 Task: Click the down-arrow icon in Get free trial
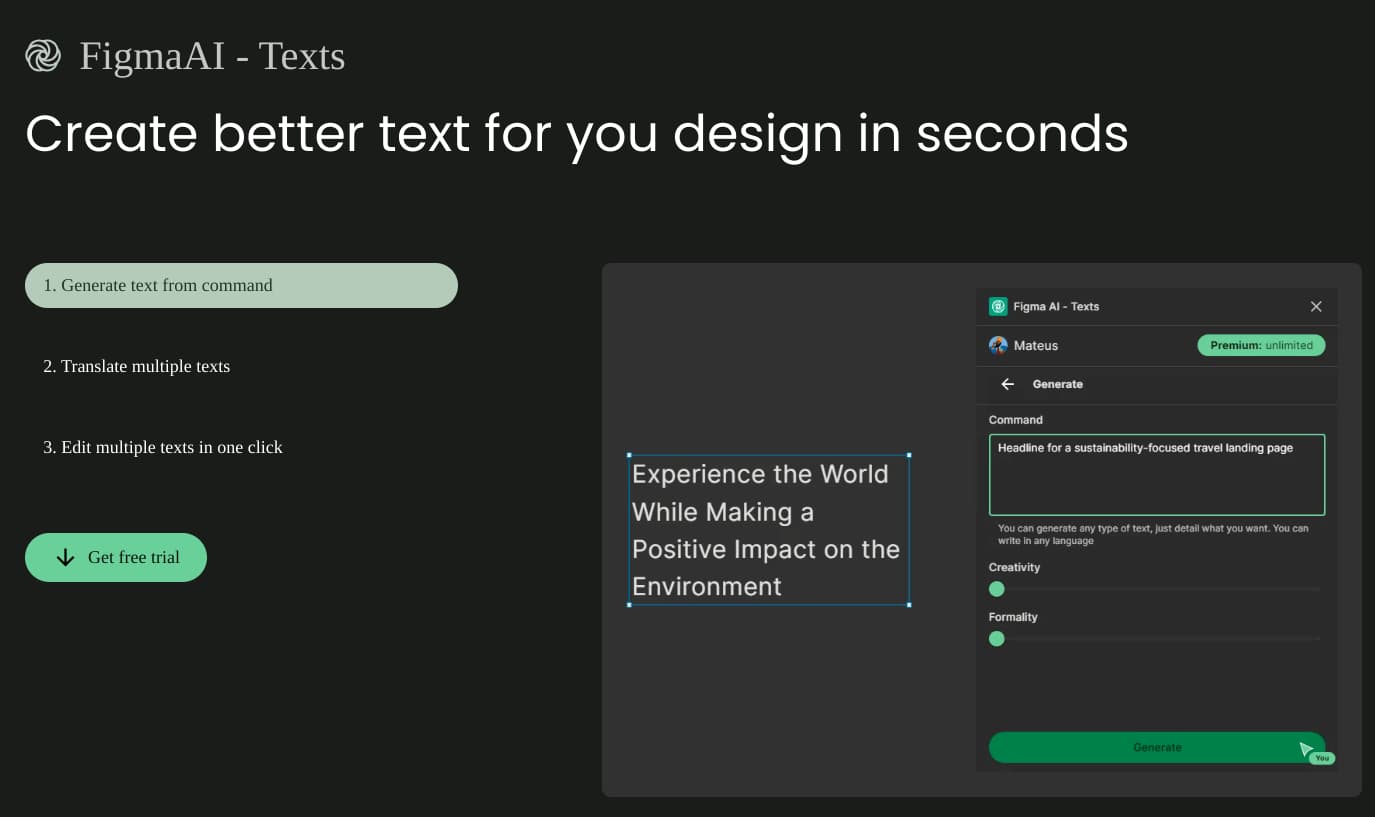click(65, 557)
